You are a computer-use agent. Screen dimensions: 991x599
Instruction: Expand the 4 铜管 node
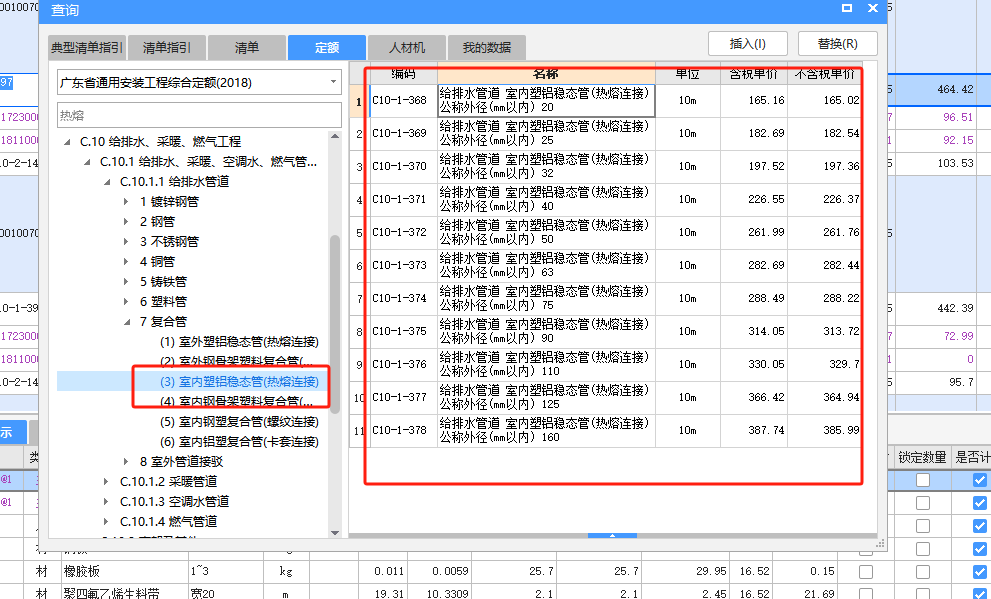point(126,262)
